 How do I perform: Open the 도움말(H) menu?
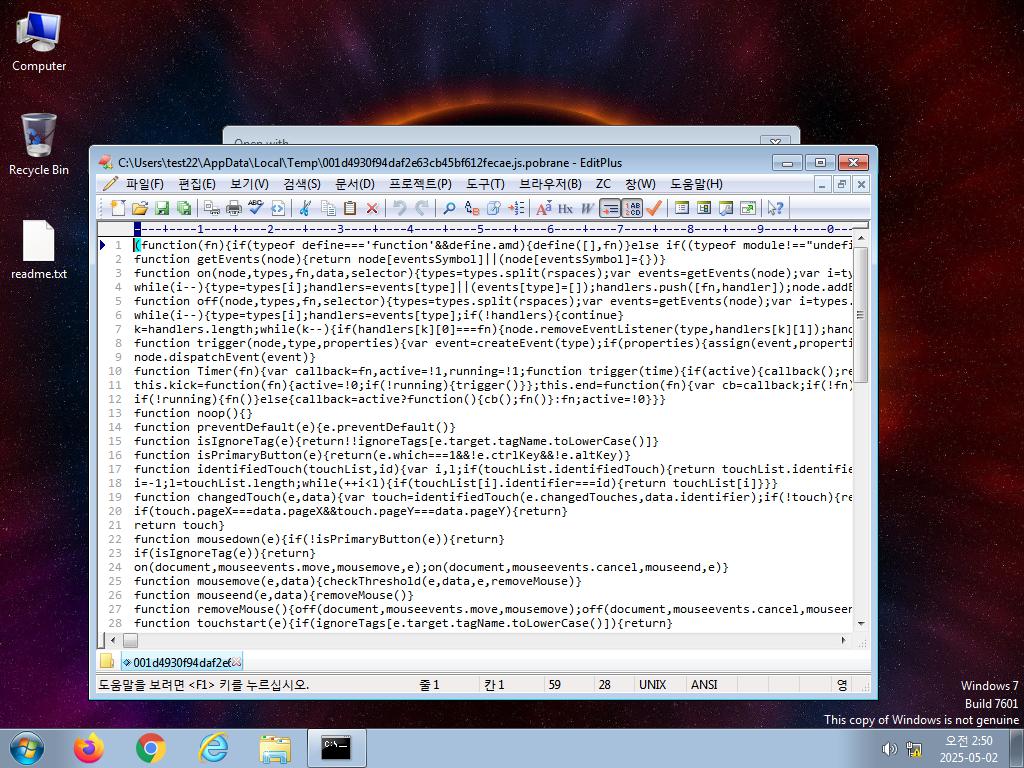coord(696,184)
